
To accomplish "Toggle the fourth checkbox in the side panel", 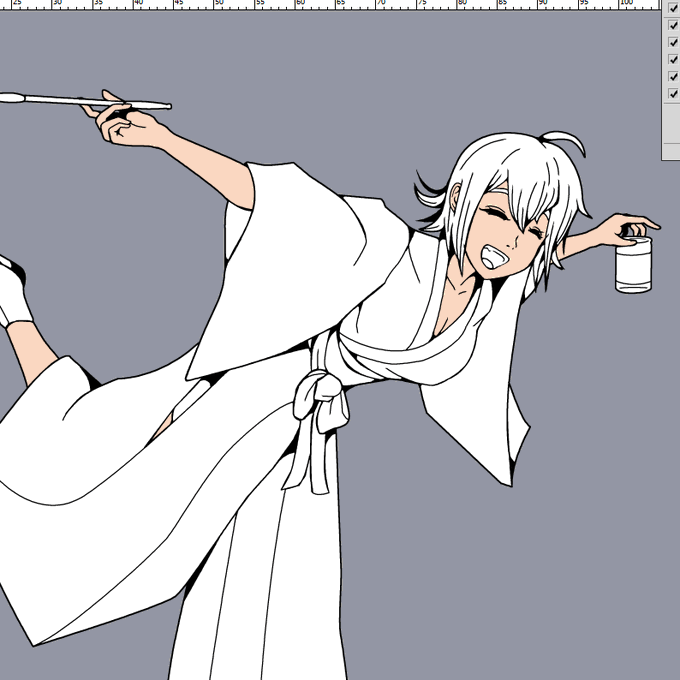I will (x=673, y=59).
